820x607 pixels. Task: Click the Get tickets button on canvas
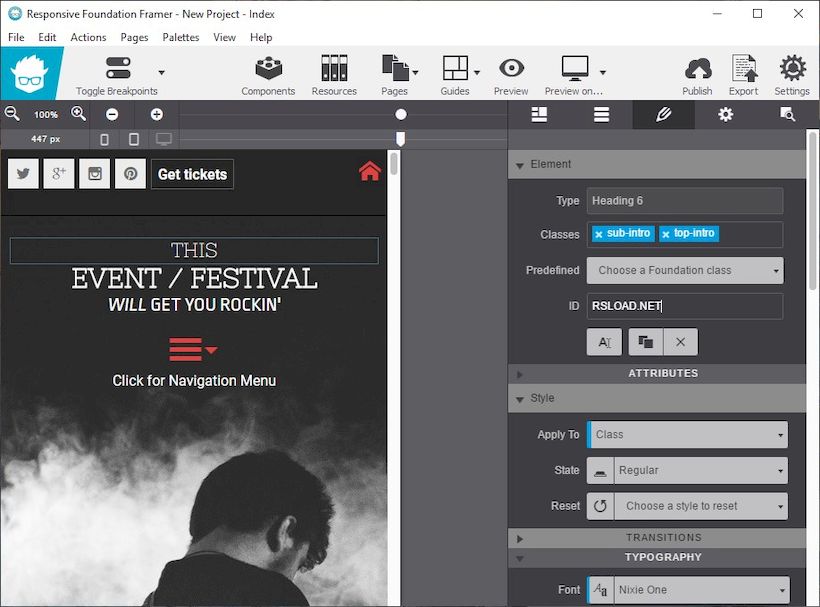pos(192,173)
